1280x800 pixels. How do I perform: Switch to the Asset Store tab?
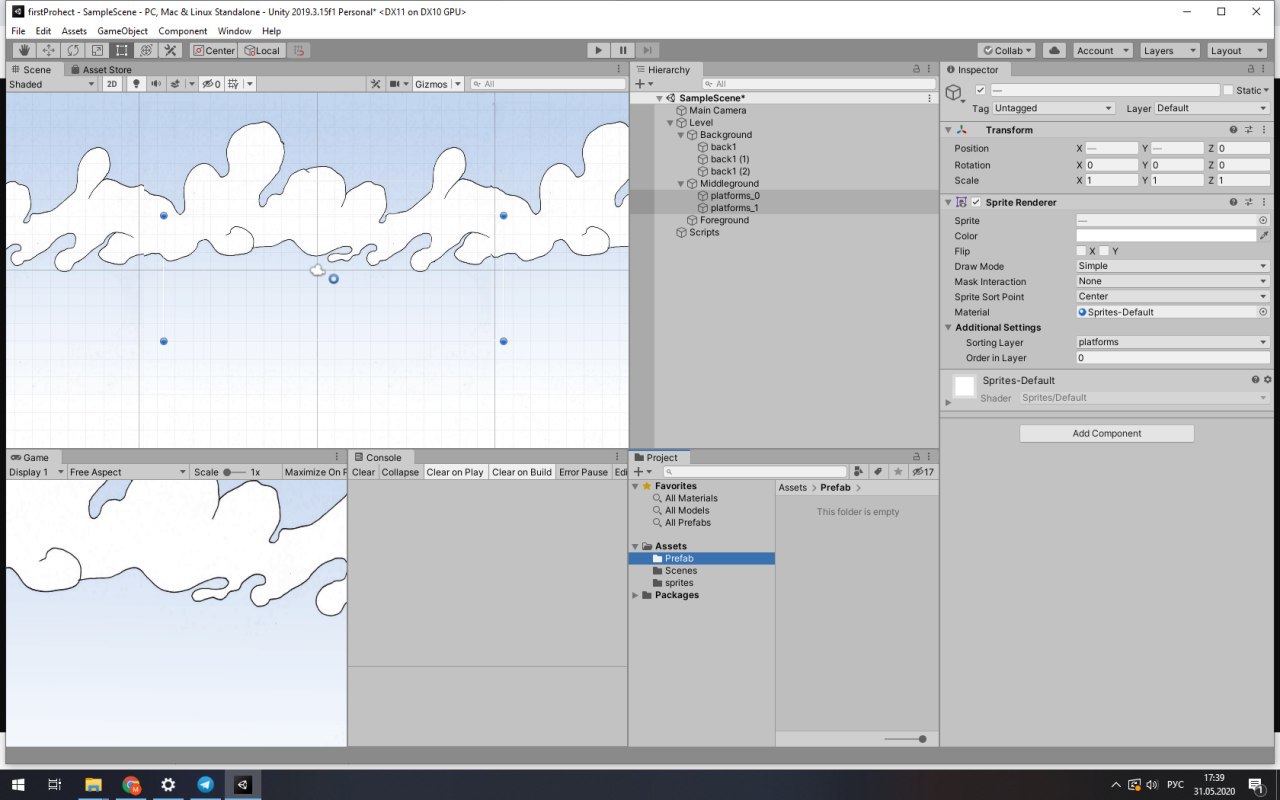click(x=100, y=69)
